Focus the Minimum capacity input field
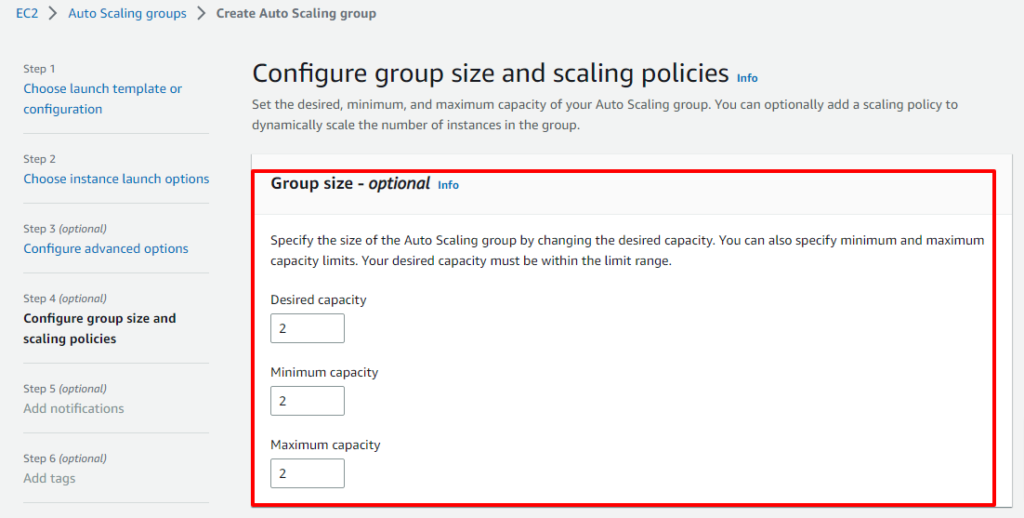 308,400
